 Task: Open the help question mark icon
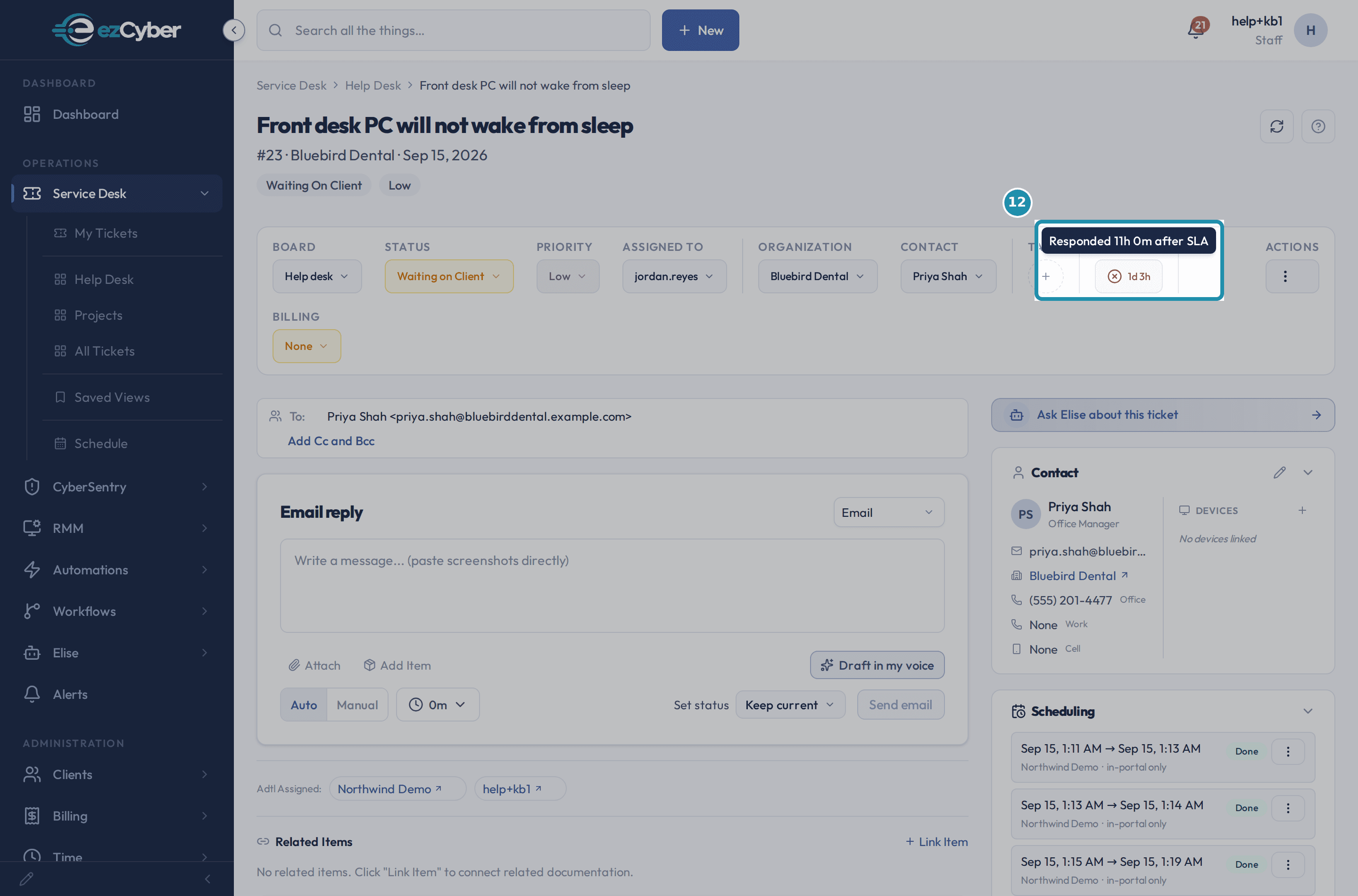click(1317, 126)
